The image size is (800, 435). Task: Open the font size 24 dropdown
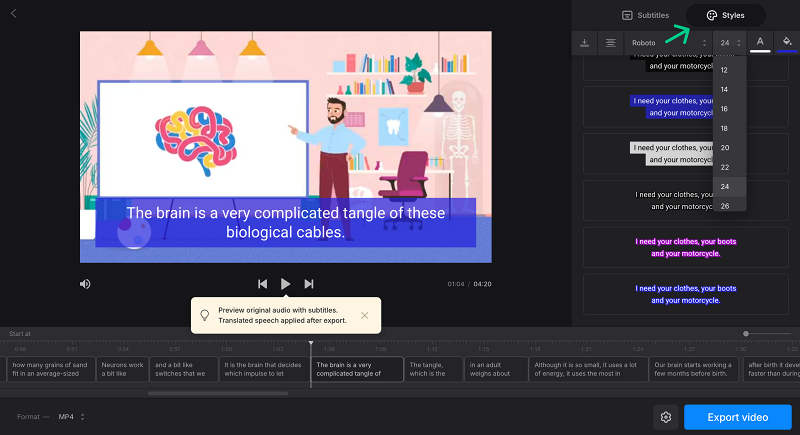tap(730, 43)
